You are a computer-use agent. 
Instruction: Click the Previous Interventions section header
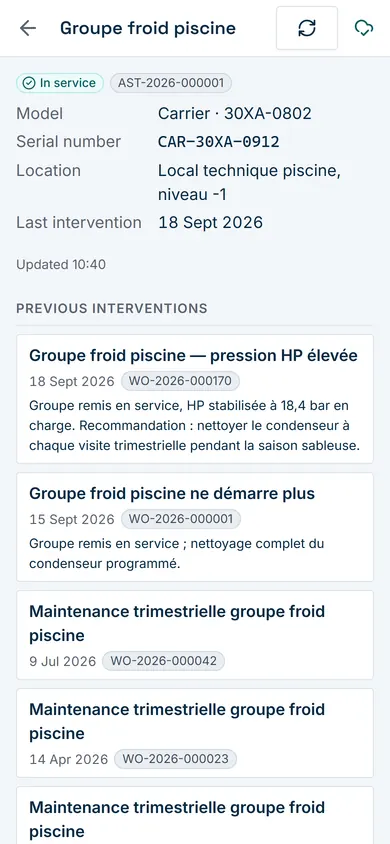[112, 308]
